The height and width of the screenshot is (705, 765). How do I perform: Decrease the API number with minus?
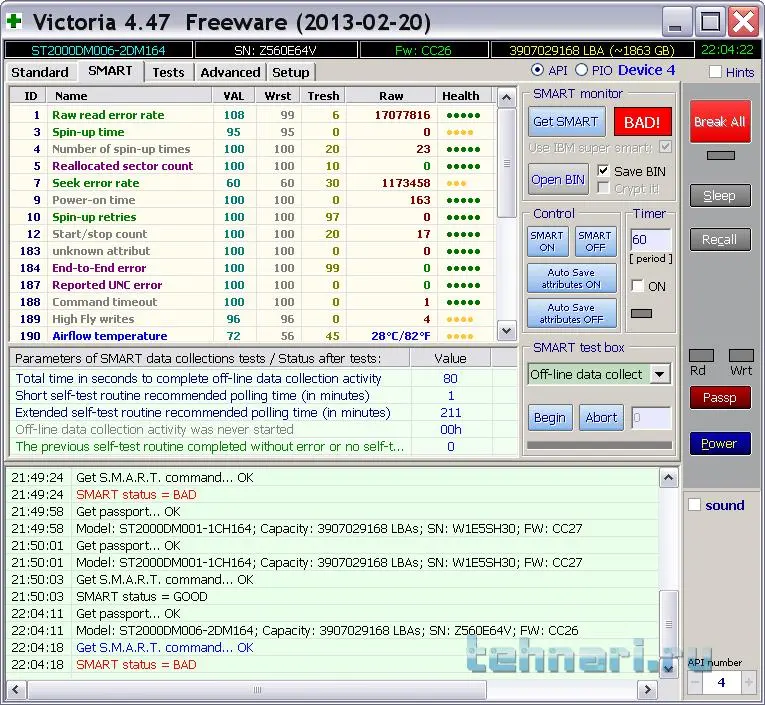[695, 682]
